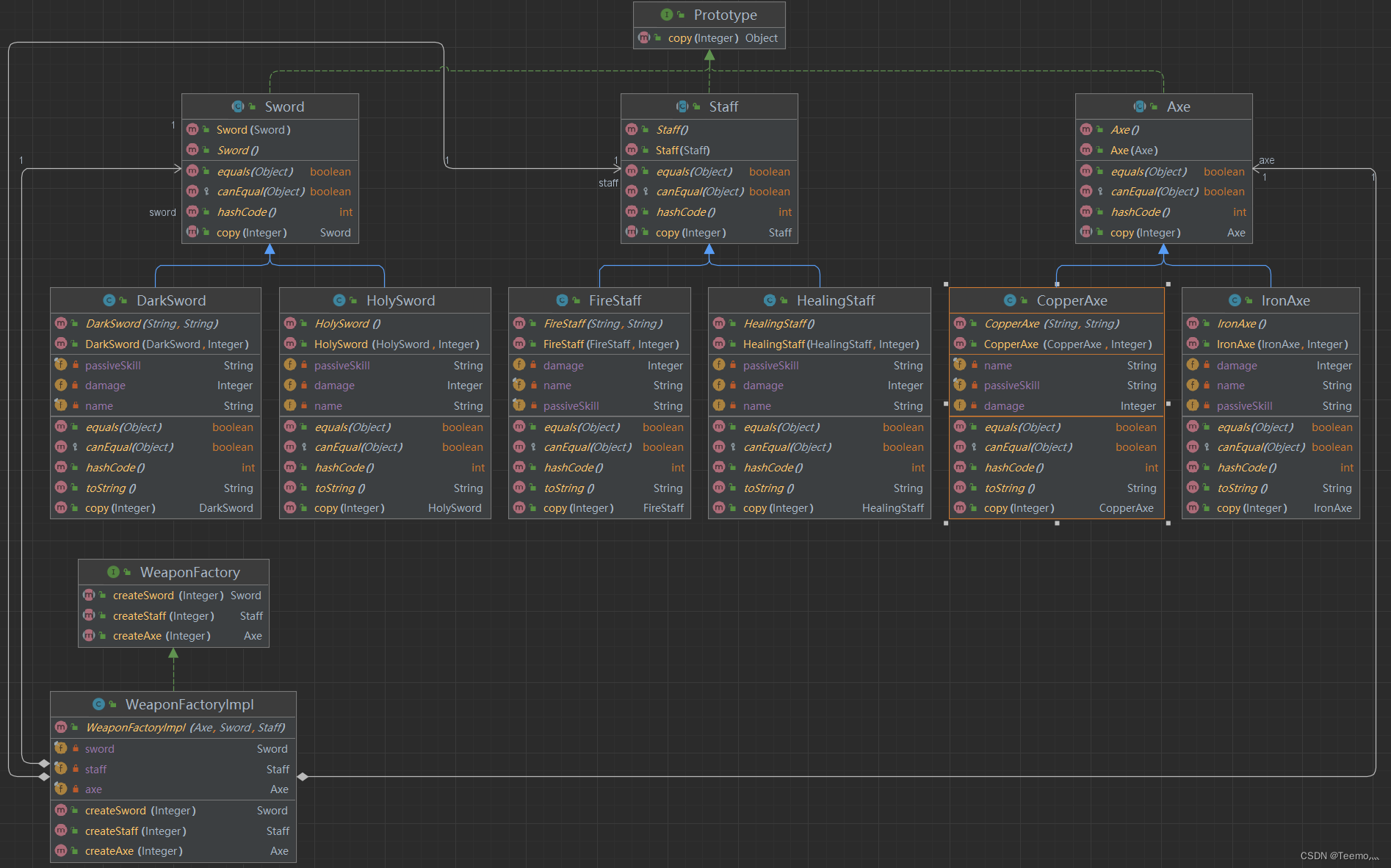Click copy(Integer) row in DarkSword
The height and width of the screenshot is (868, 1391).
pos(156,507)
